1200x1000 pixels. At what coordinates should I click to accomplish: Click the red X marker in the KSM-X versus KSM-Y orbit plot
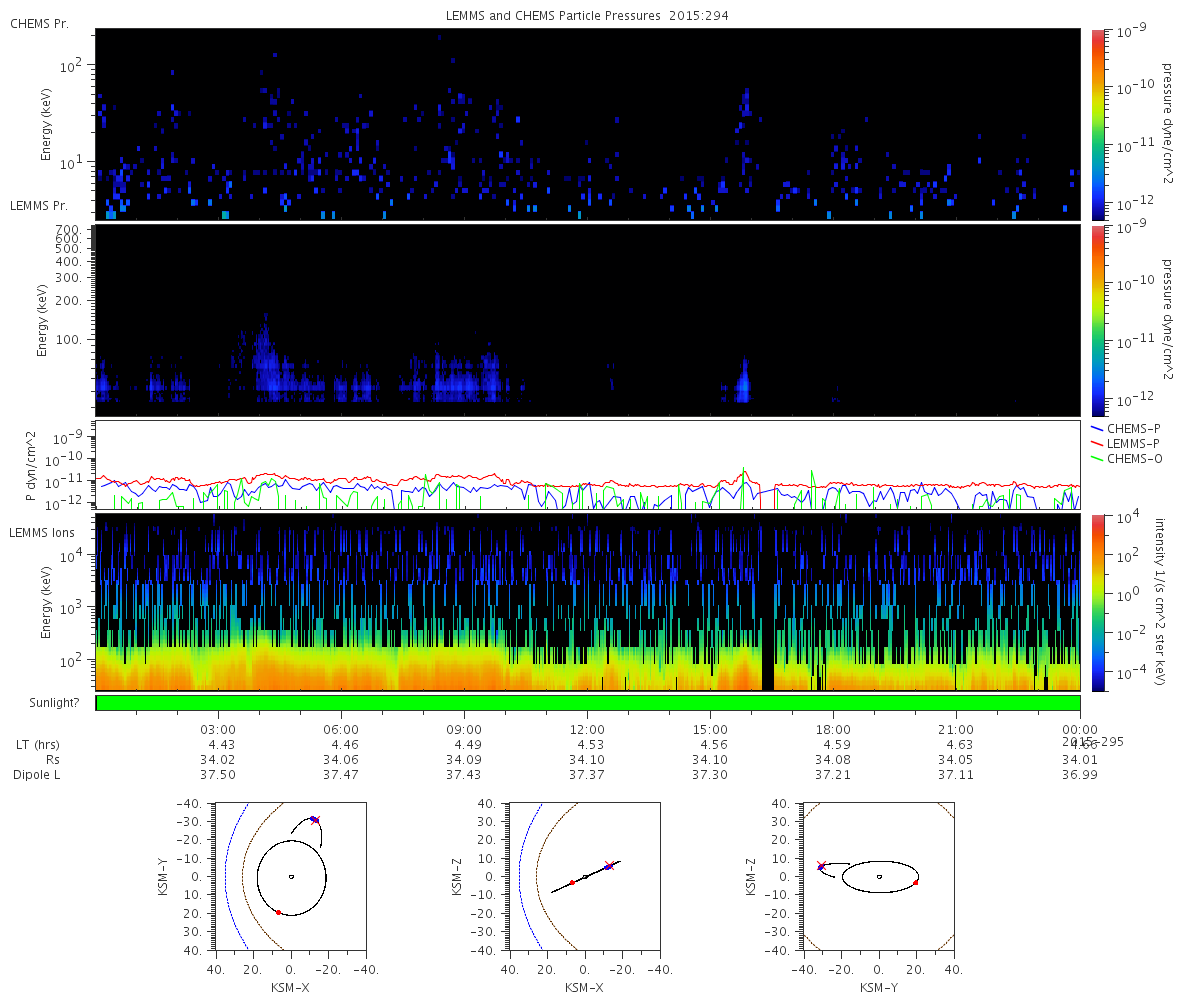click(x=315, y=820)
